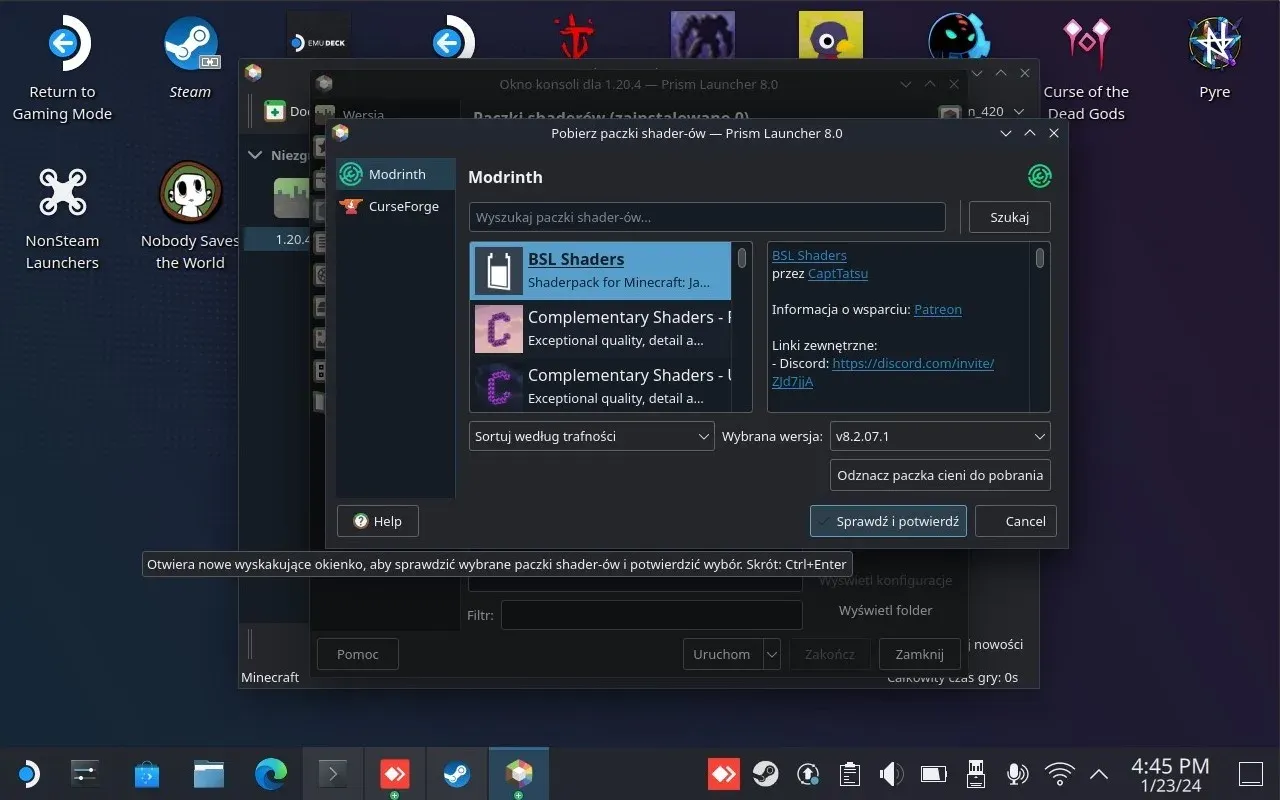Select the Nobody Saves the World icon
The height and width of the screenshot is (800, 1280).
(x=190, y=217)
